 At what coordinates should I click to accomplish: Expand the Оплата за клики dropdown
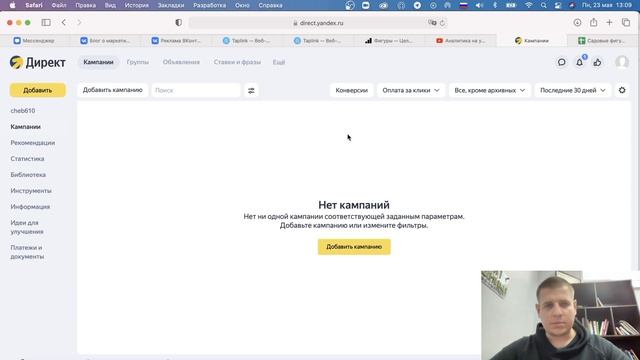[x=411, y=90]
